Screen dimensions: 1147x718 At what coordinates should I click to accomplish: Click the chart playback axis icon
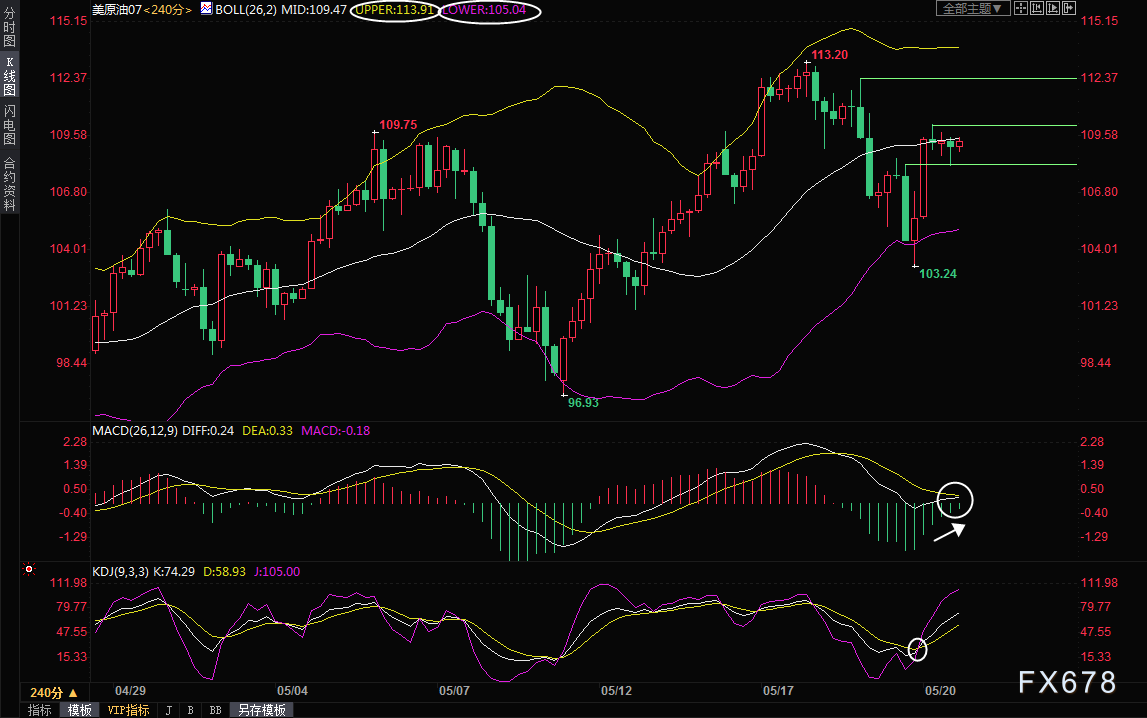(x=1053, y=8)
